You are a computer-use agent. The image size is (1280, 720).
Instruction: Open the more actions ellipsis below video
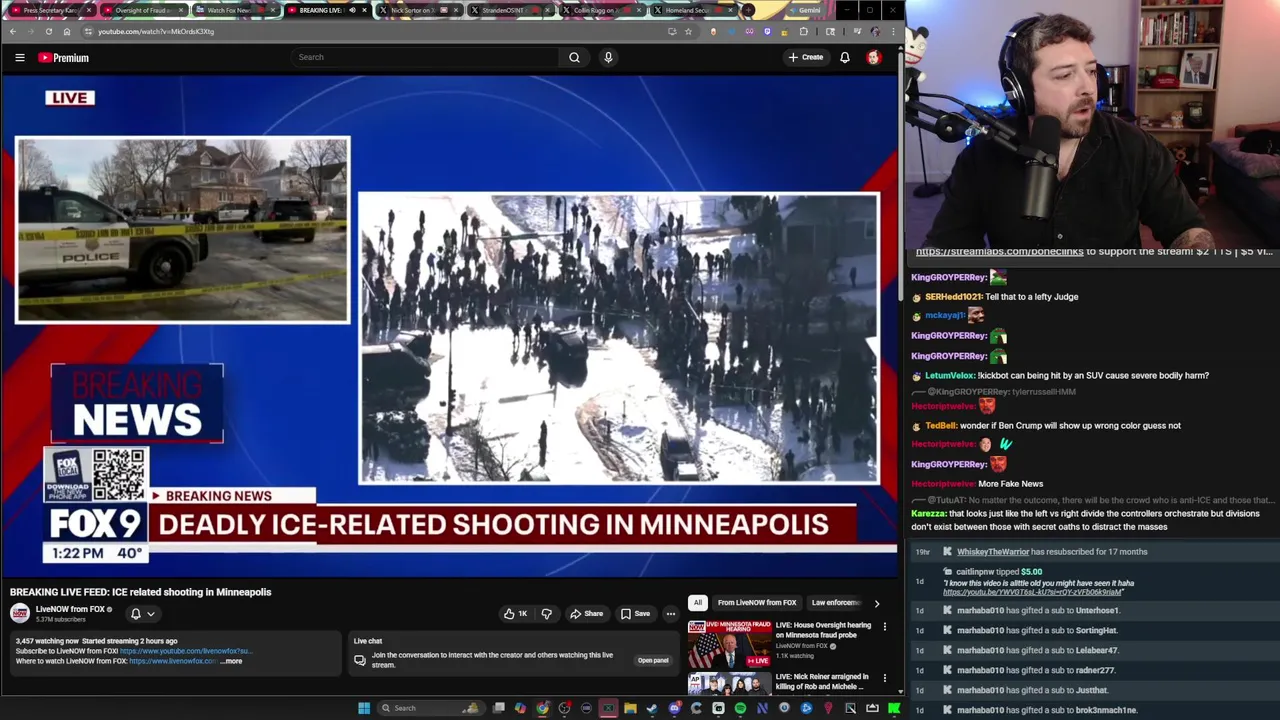671,614
